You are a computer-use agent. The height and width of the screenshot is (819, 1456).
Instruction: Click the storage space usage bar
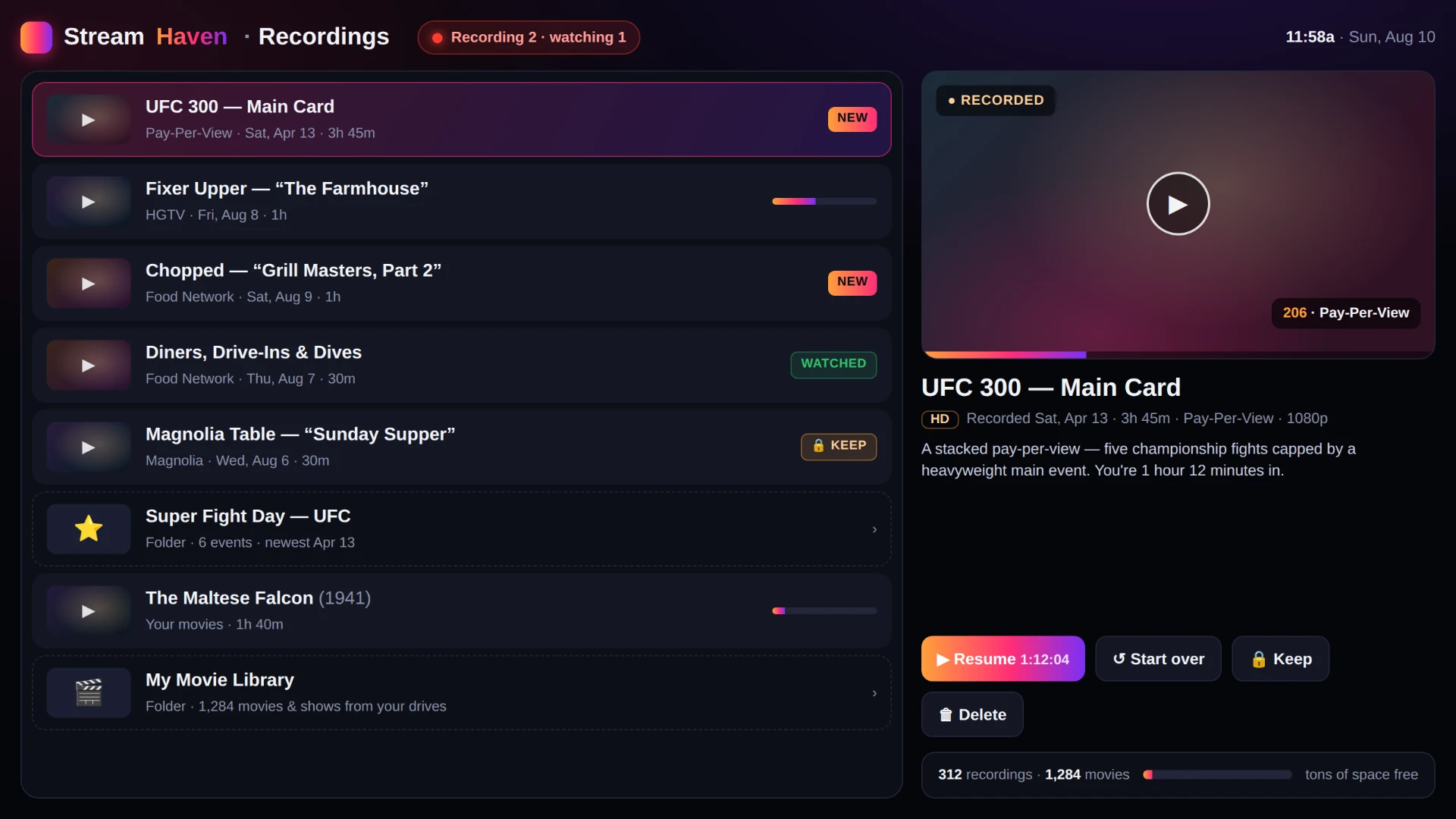pos(1217,775)
